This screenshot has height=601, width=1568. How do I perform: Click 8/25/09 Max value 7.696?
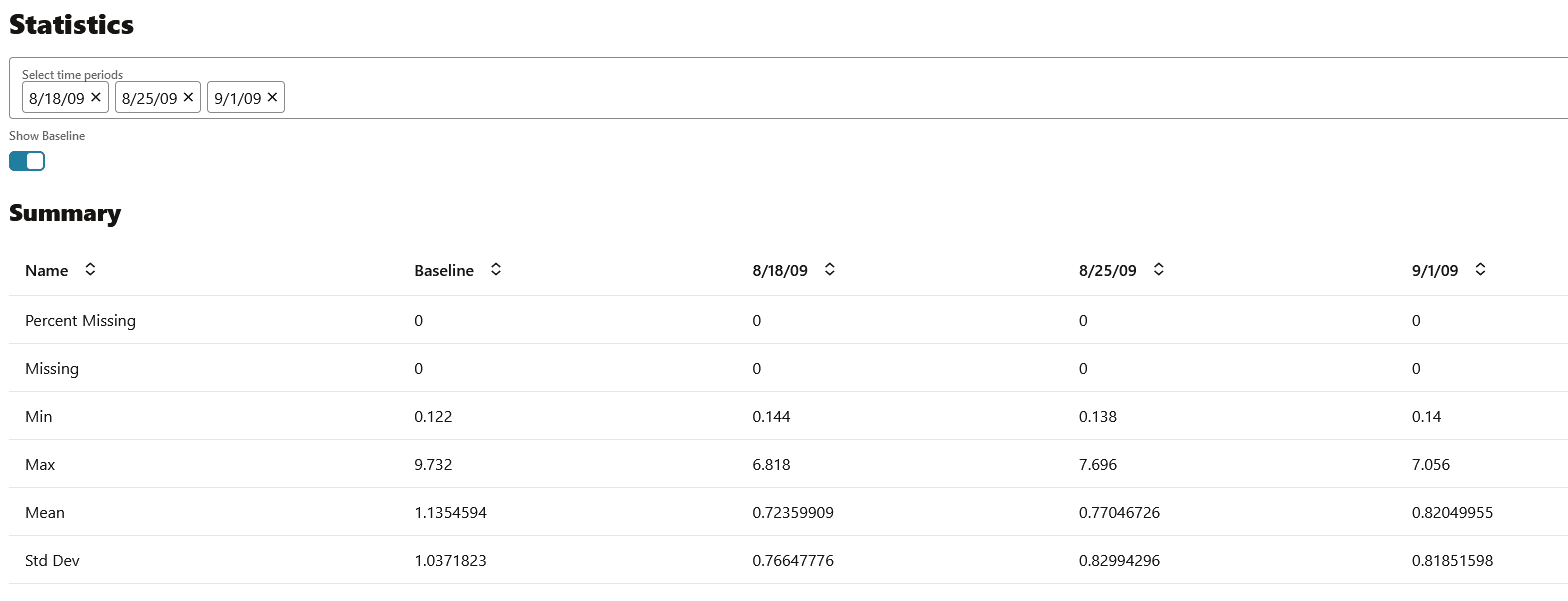(1098, 465)
